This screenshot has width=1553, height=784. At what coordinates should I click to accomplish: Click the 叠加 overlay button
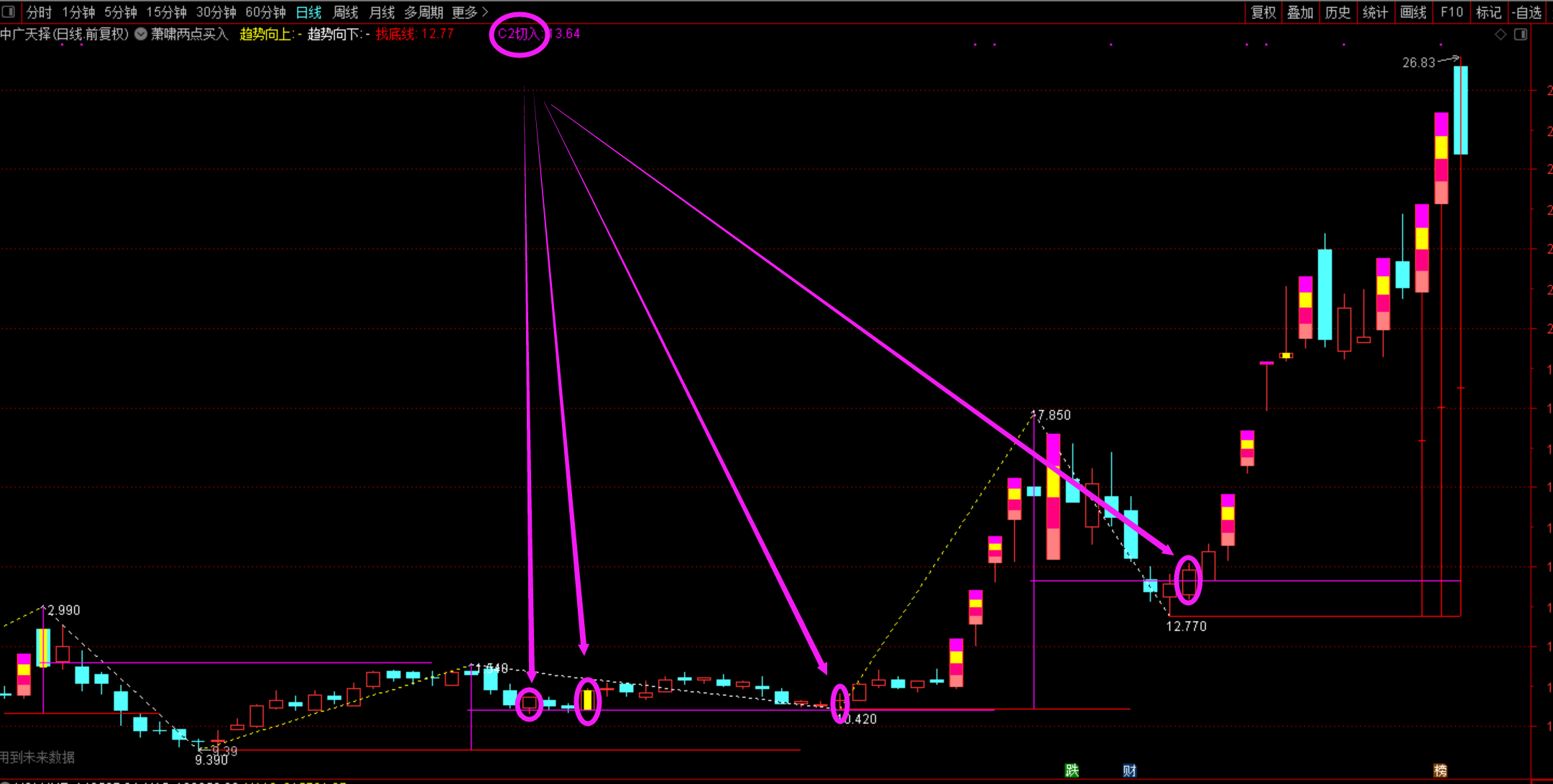click(x=1300, y=12)
